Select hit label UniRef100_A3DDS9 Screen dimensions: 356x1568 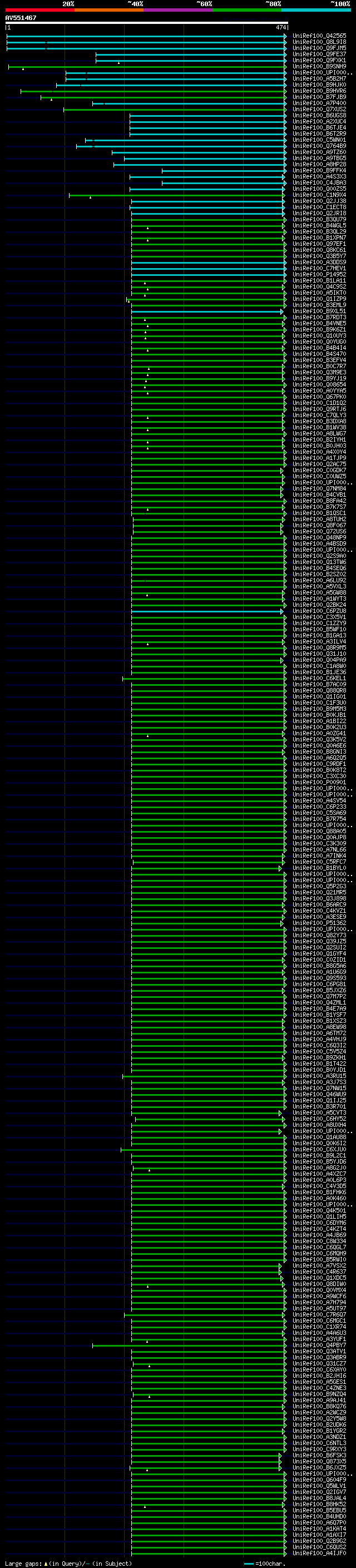[x=319, y=263]
